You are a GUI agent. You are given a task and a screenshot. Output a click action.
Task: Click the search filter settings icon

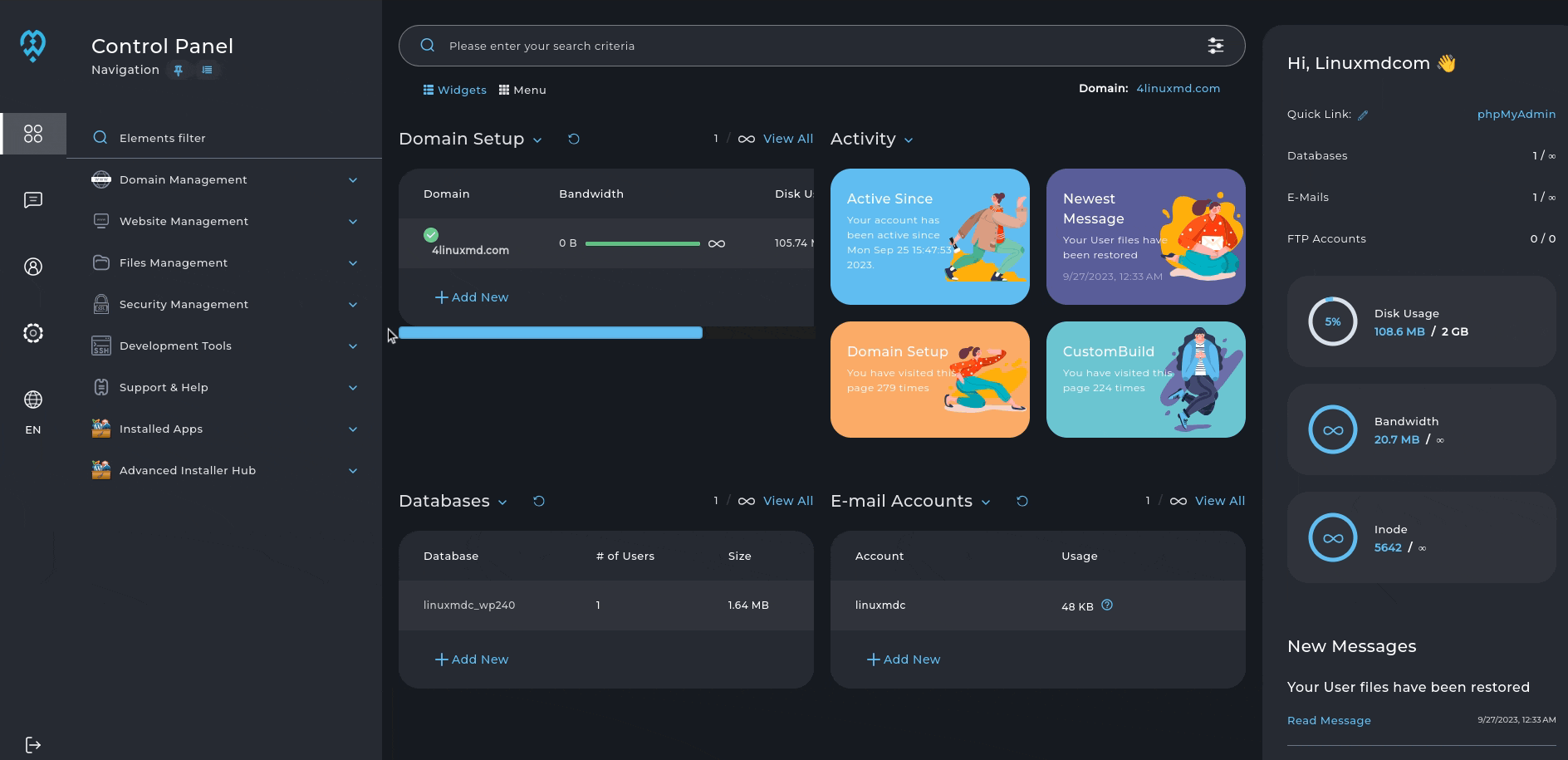point(1215,46)
